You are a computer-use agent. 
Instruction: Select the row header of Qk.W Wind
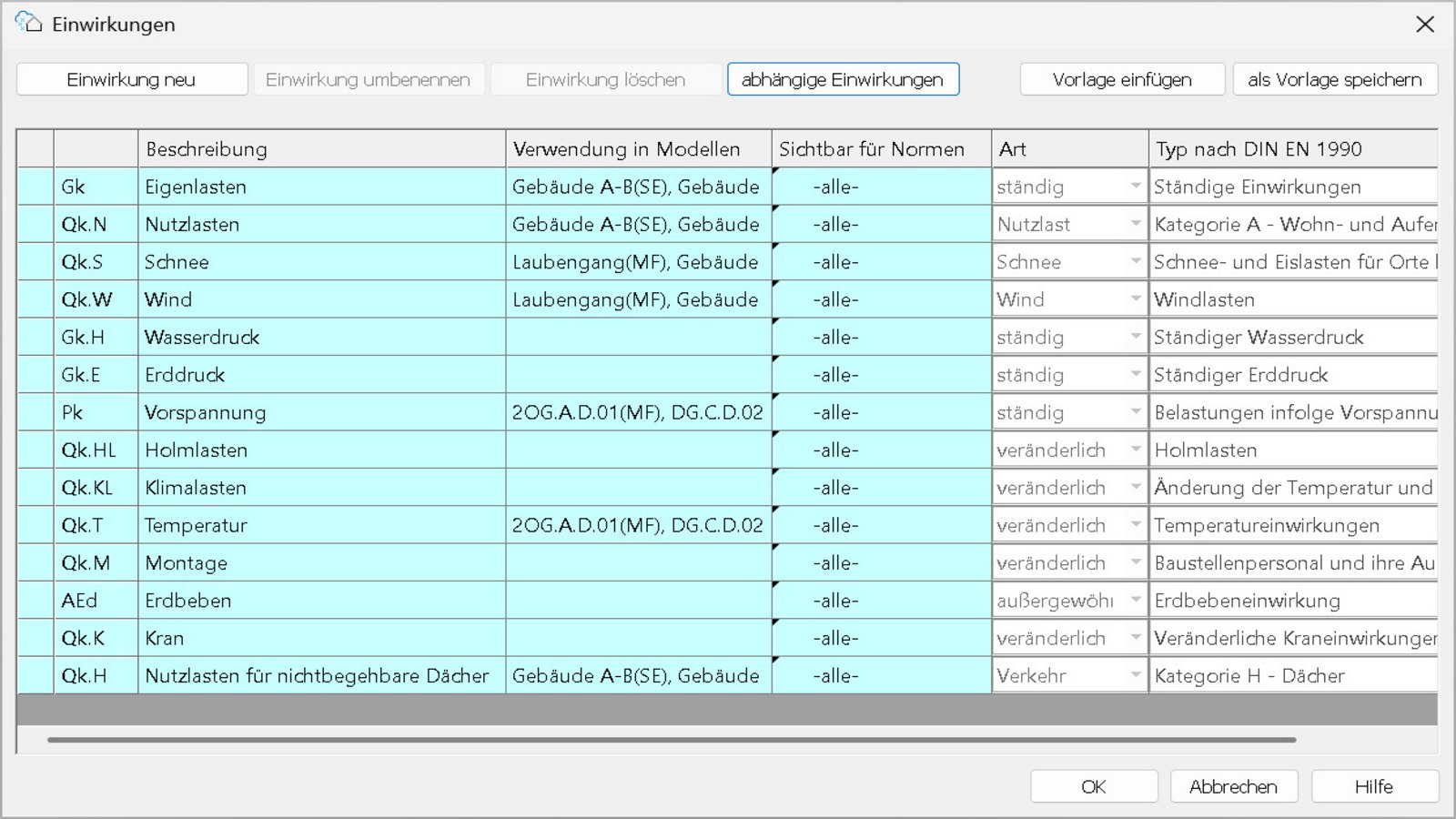click(x=35, y=299)
